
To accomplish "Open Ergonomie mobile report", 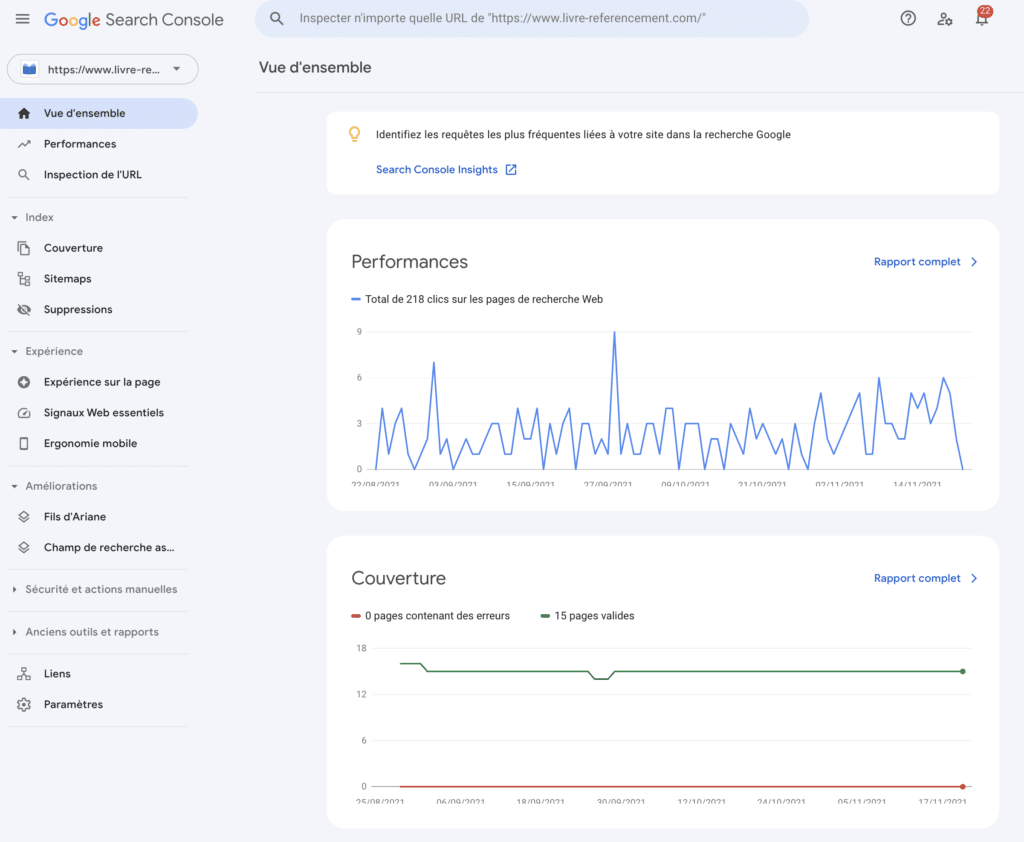I will [99, 444].
